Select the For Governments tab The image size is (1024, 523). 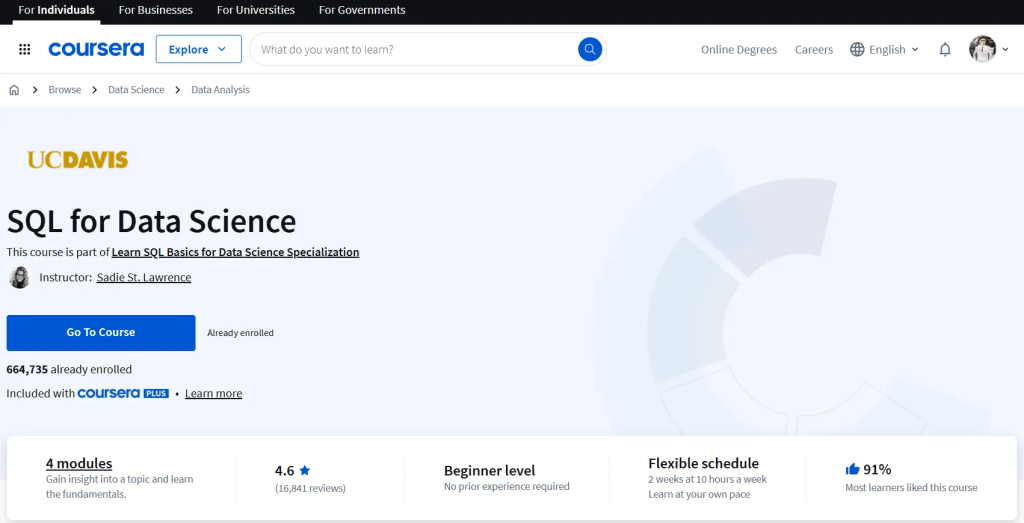pyautogui.click(x=362, y=10)
